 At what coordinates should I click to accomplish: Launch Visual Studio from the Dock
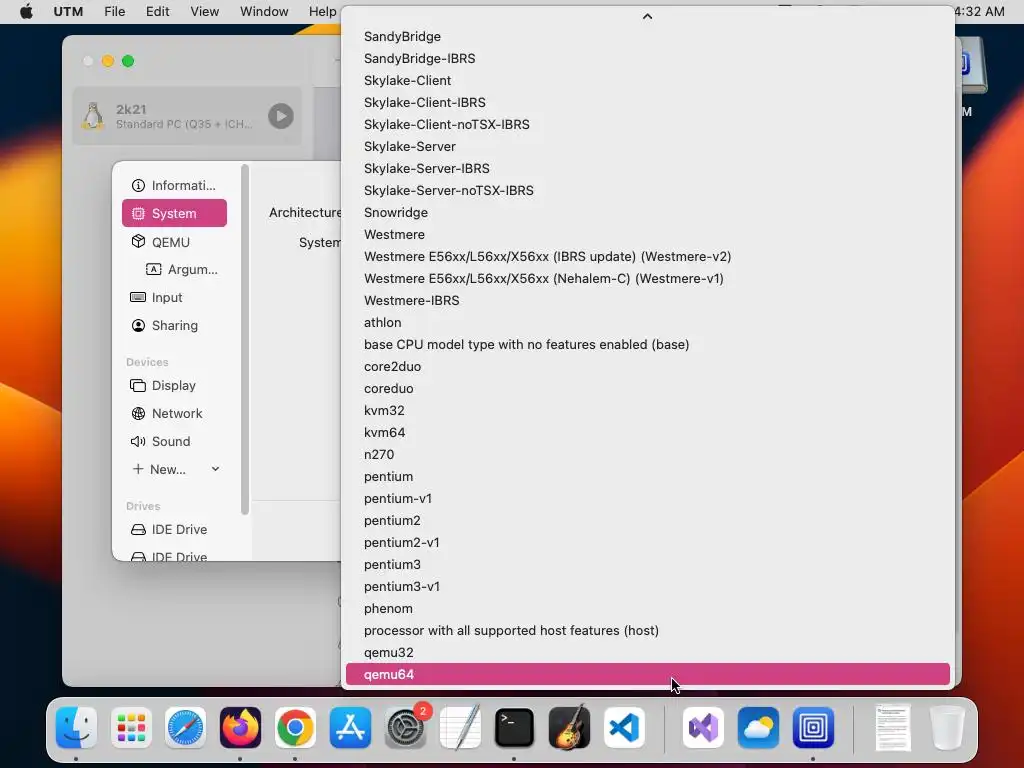click(x=703, y=728)
